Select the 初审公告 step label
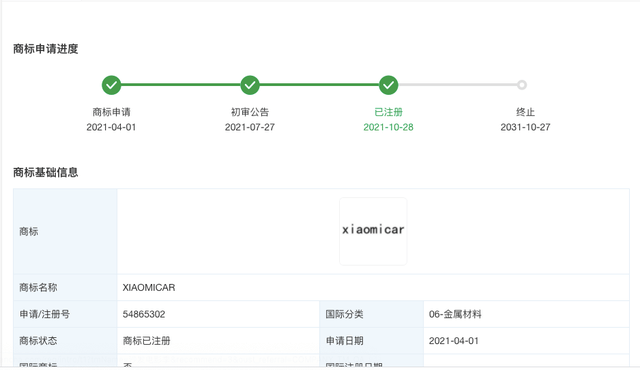640x370 pixels. click(250, 112)
